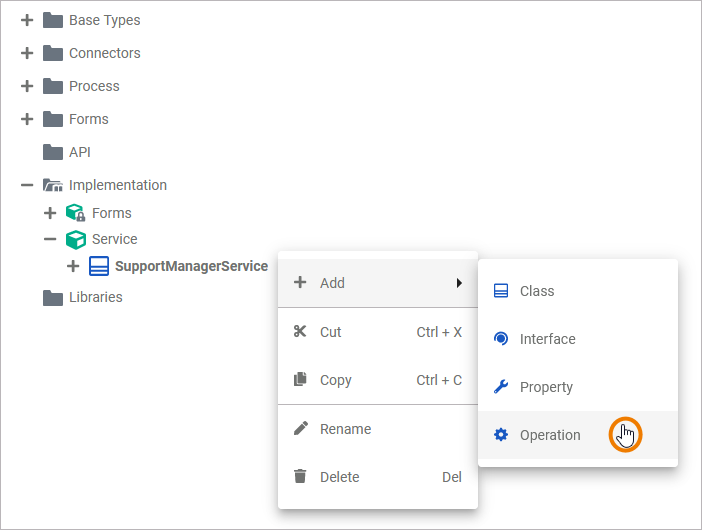702x530 pixels.
Task: Collapse the Implementation folder
Action: [x=27, y=185]
